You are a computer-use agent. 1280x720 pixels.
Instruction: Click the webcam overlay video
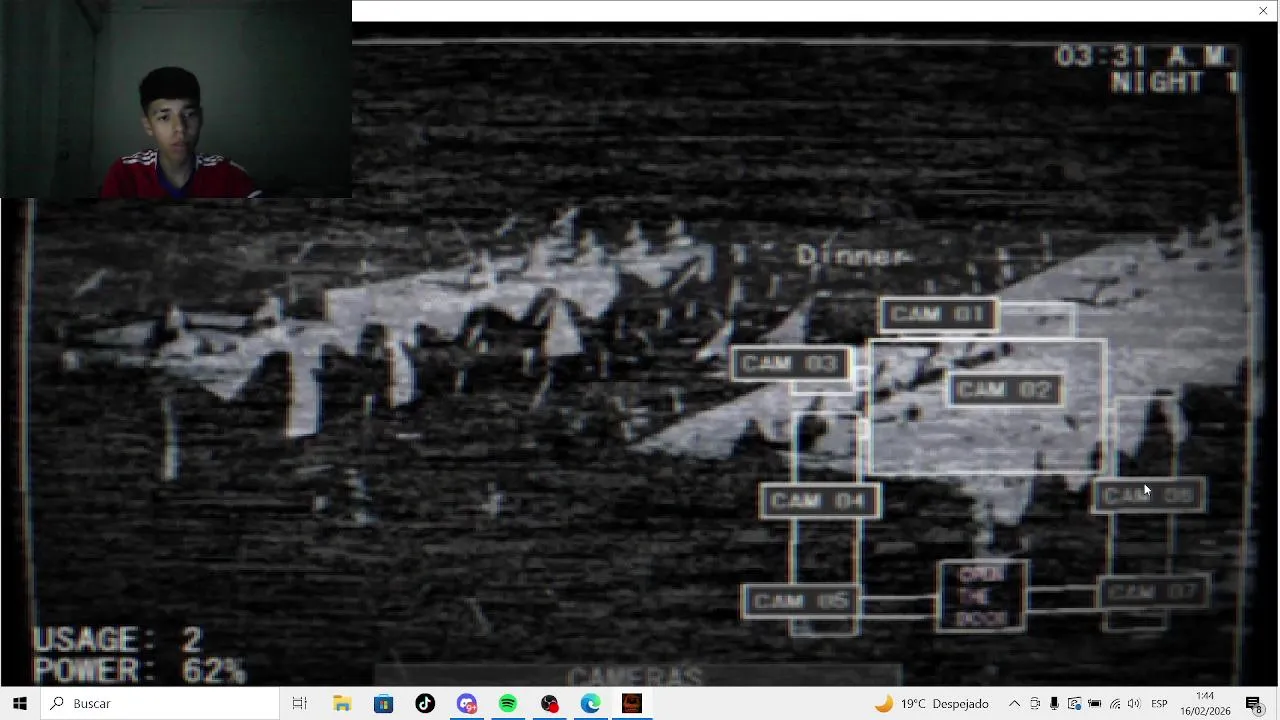point(176,99)
